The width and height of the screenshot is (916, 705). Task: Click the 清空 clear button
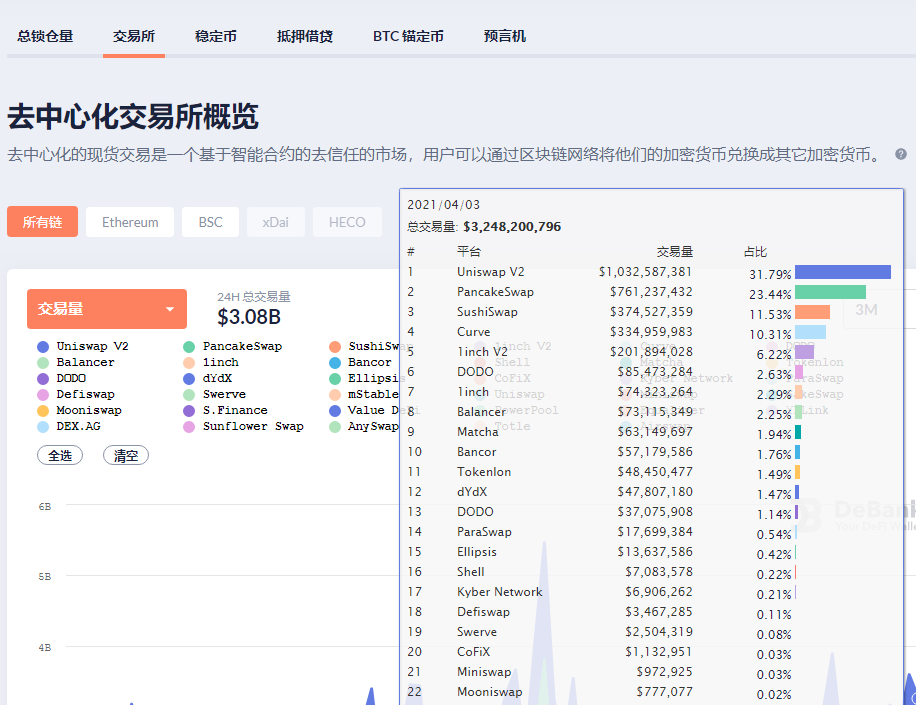pos(126,456)
